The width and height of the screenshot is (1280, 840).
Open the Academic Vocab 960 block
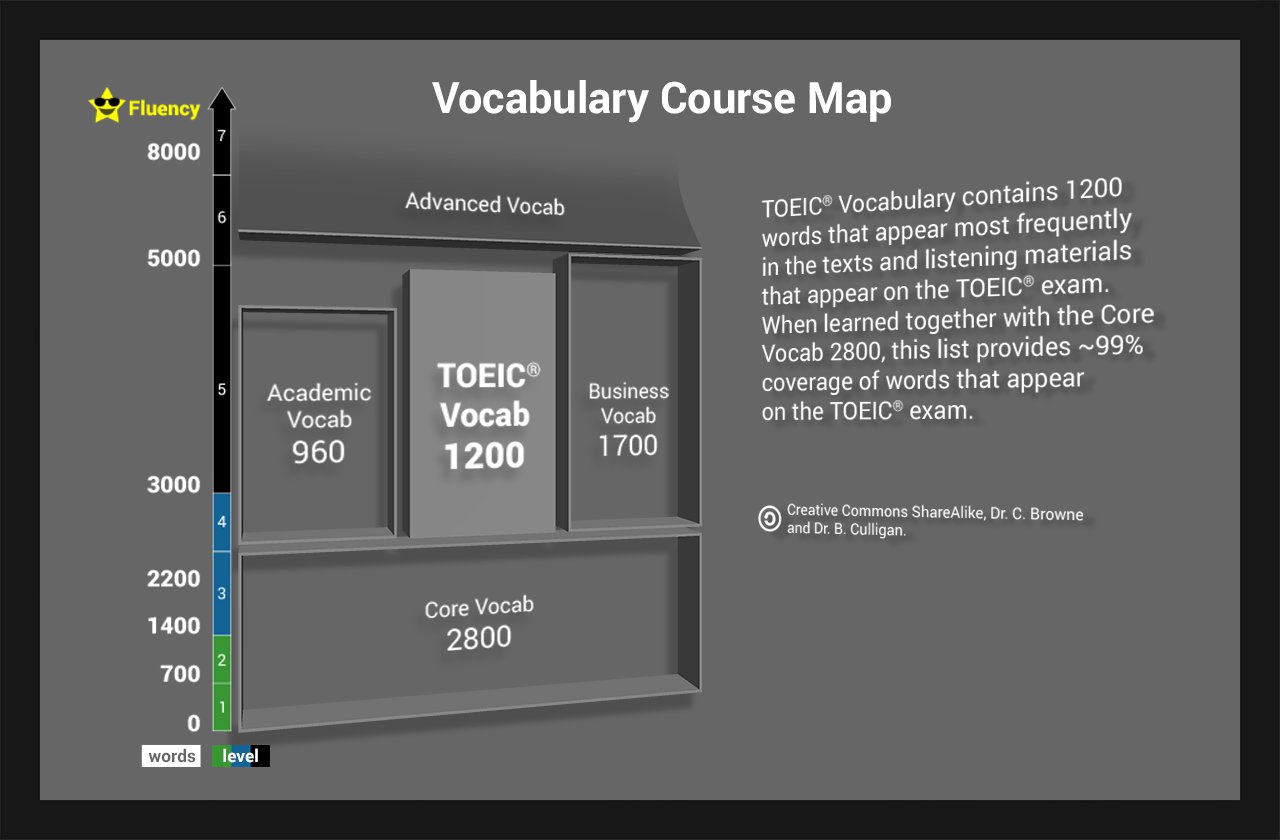tap(318, 424)
